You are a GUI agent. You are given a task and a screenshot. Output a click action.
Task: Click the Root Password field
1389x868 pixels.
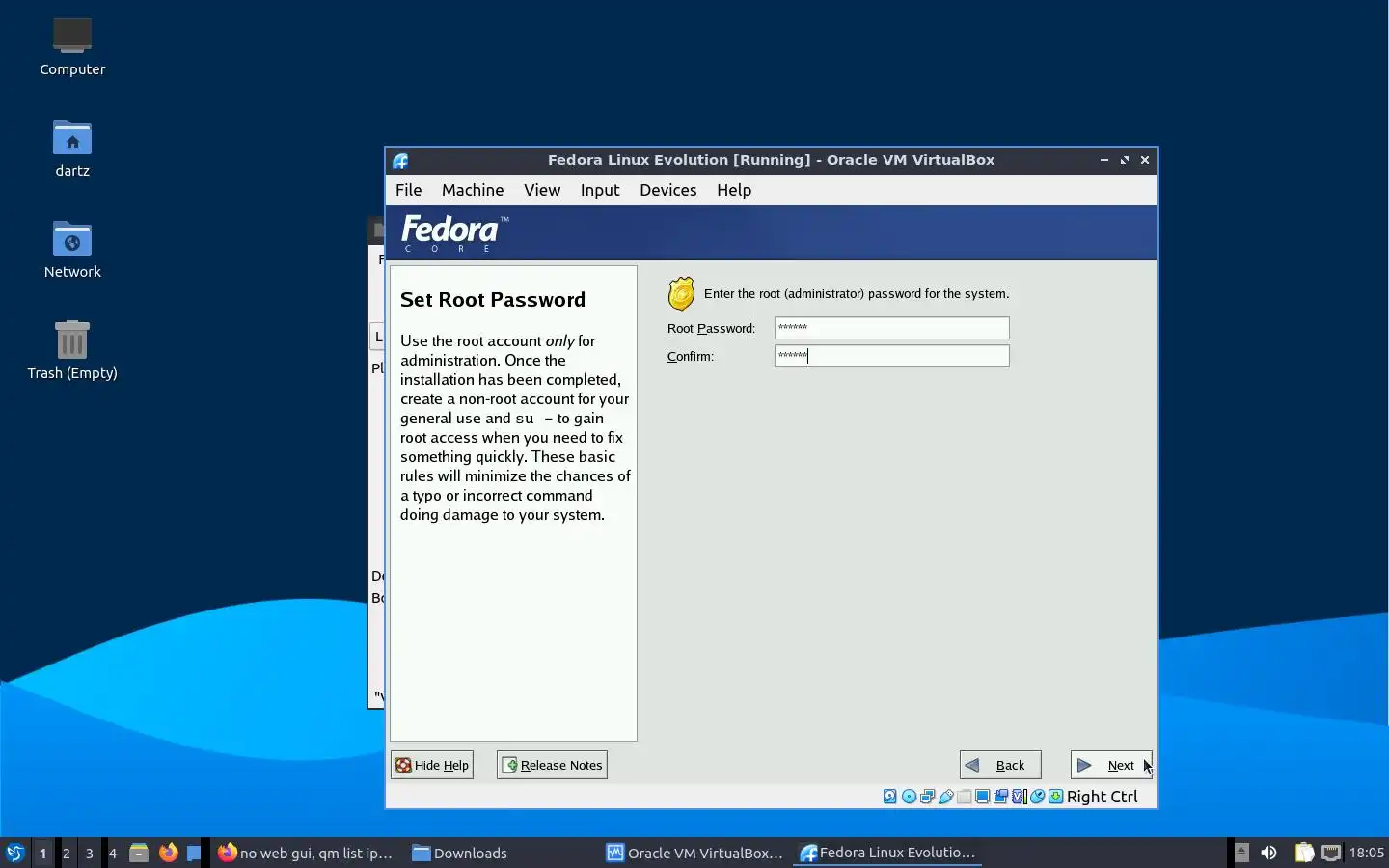pyautogui.click(x=892, y=328)
